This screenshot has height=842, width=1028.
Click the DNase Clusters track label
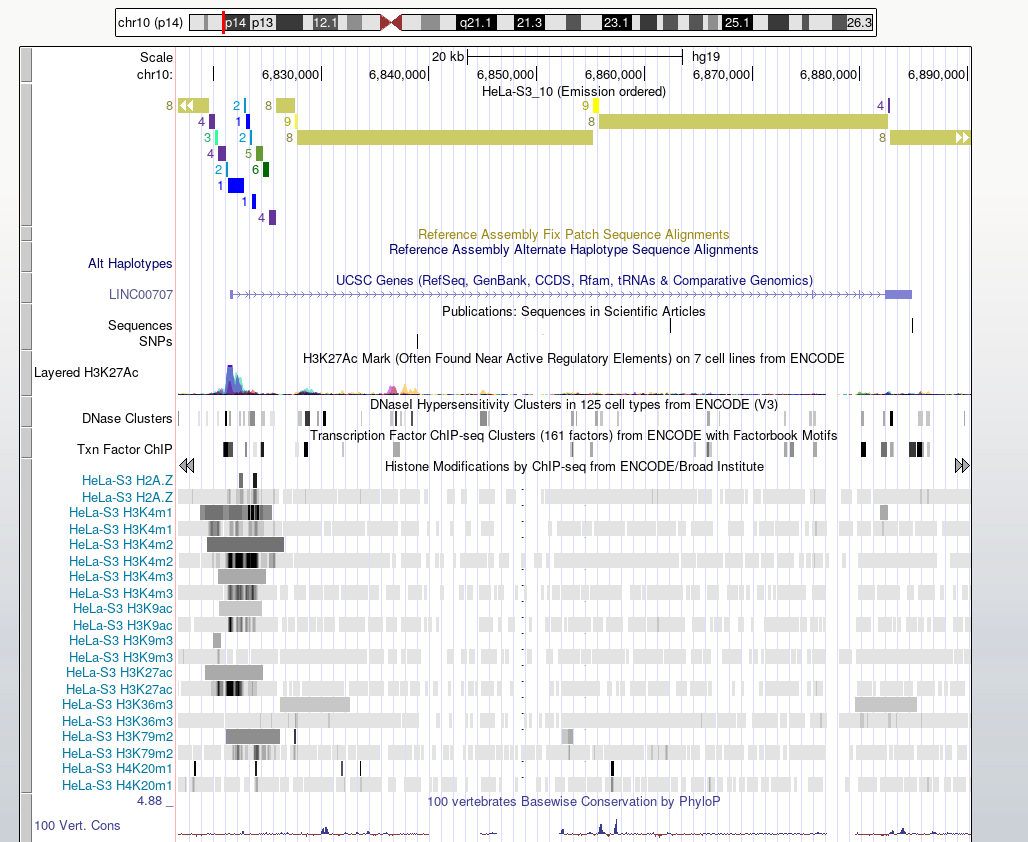point(127,418)
